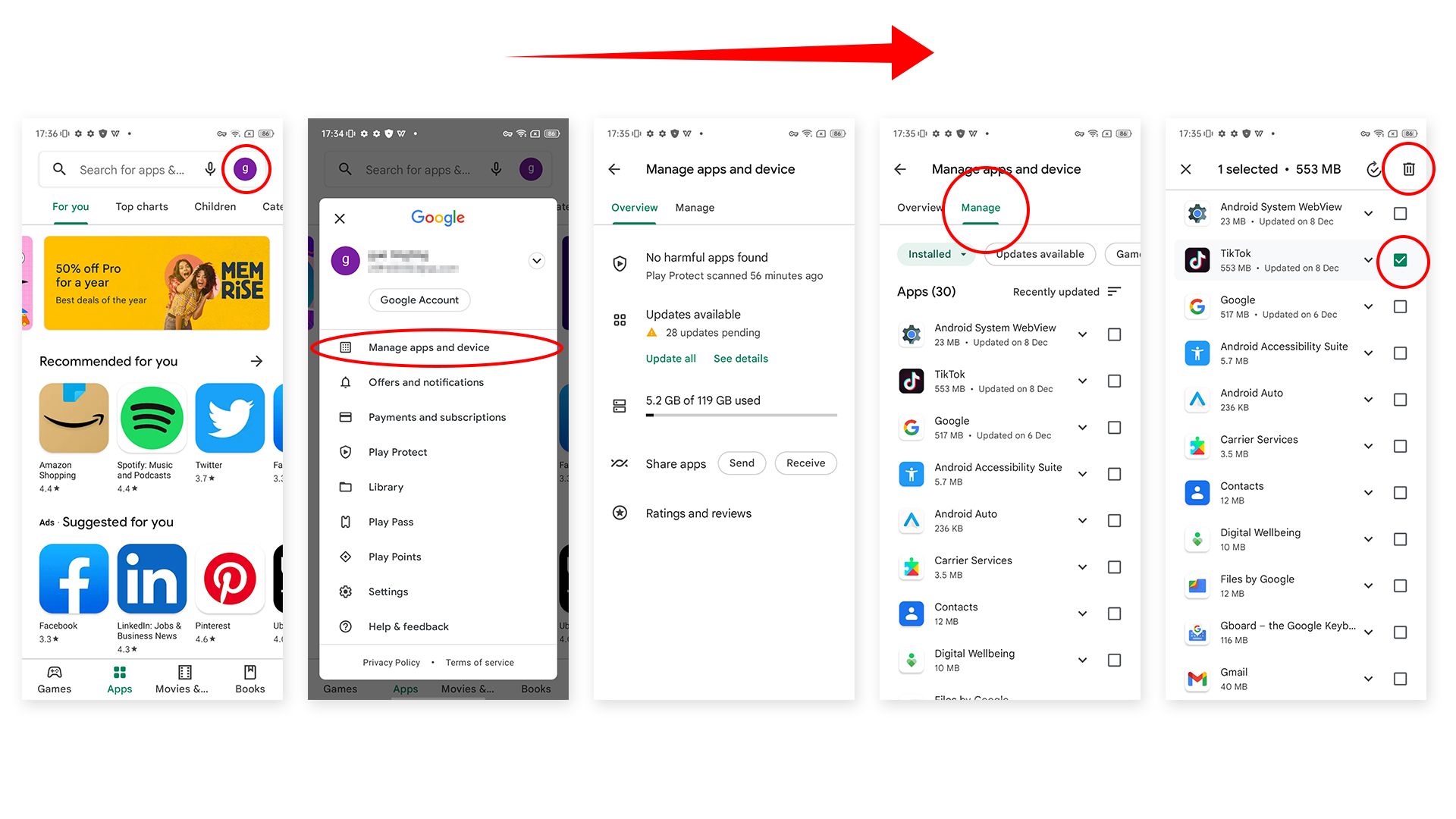Click the storage usage progress bar

pos(741,415)
